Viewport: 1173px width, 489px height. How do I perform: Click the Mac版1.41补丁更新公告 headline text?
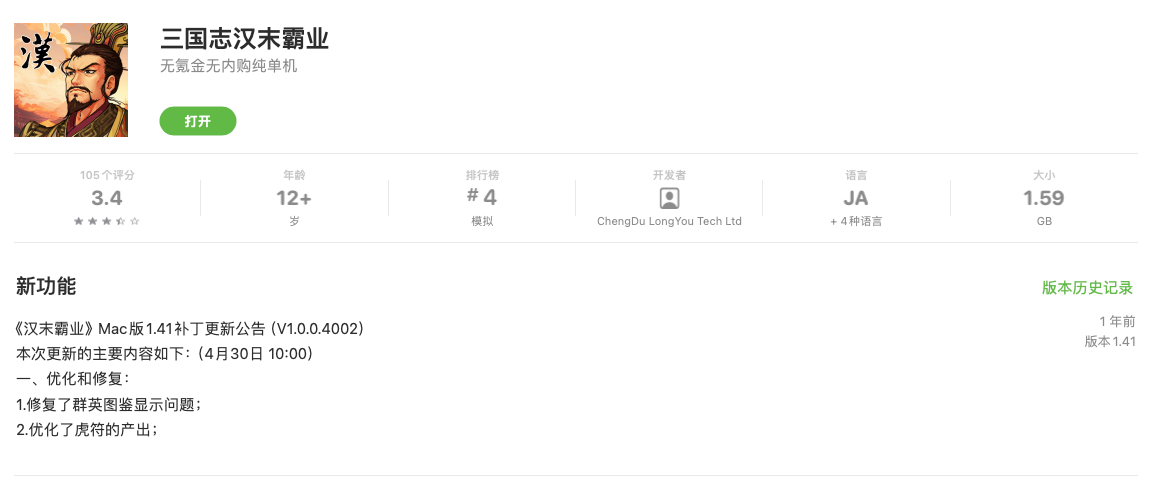tap(190, 329)
